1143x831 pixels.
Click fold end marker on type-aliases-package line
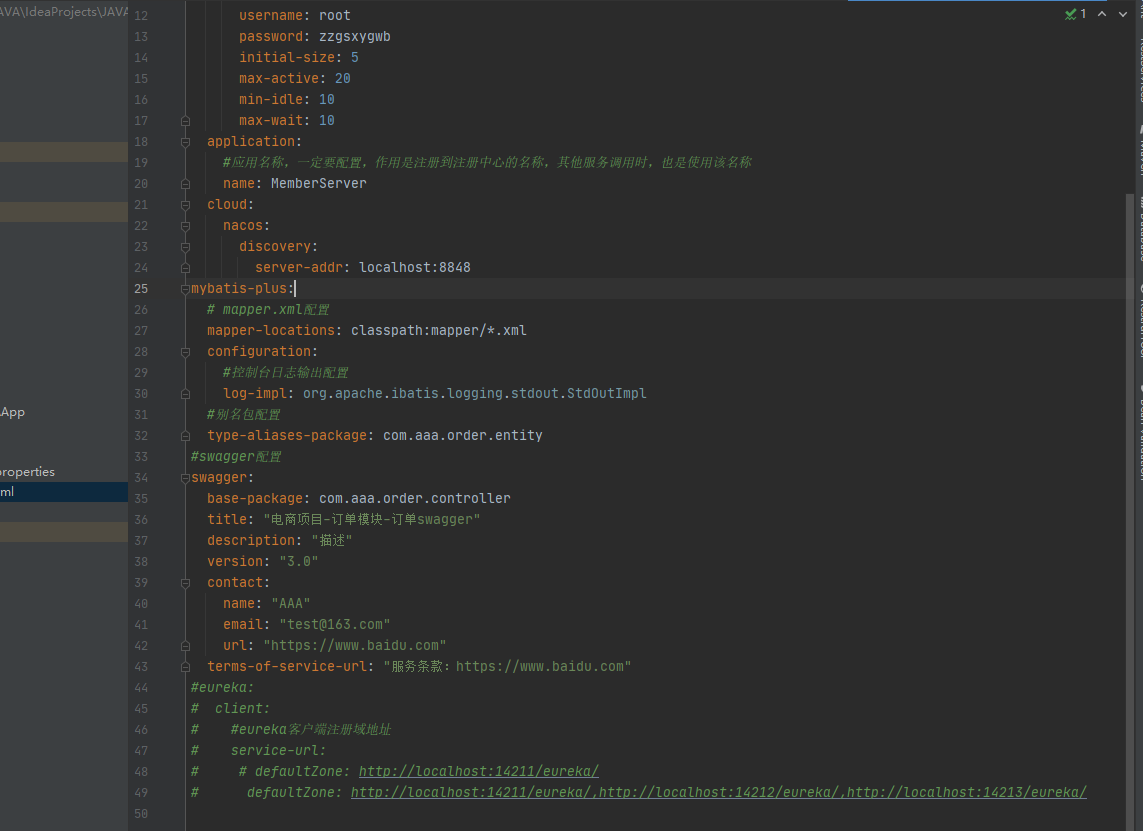click(x=185, y=436)
